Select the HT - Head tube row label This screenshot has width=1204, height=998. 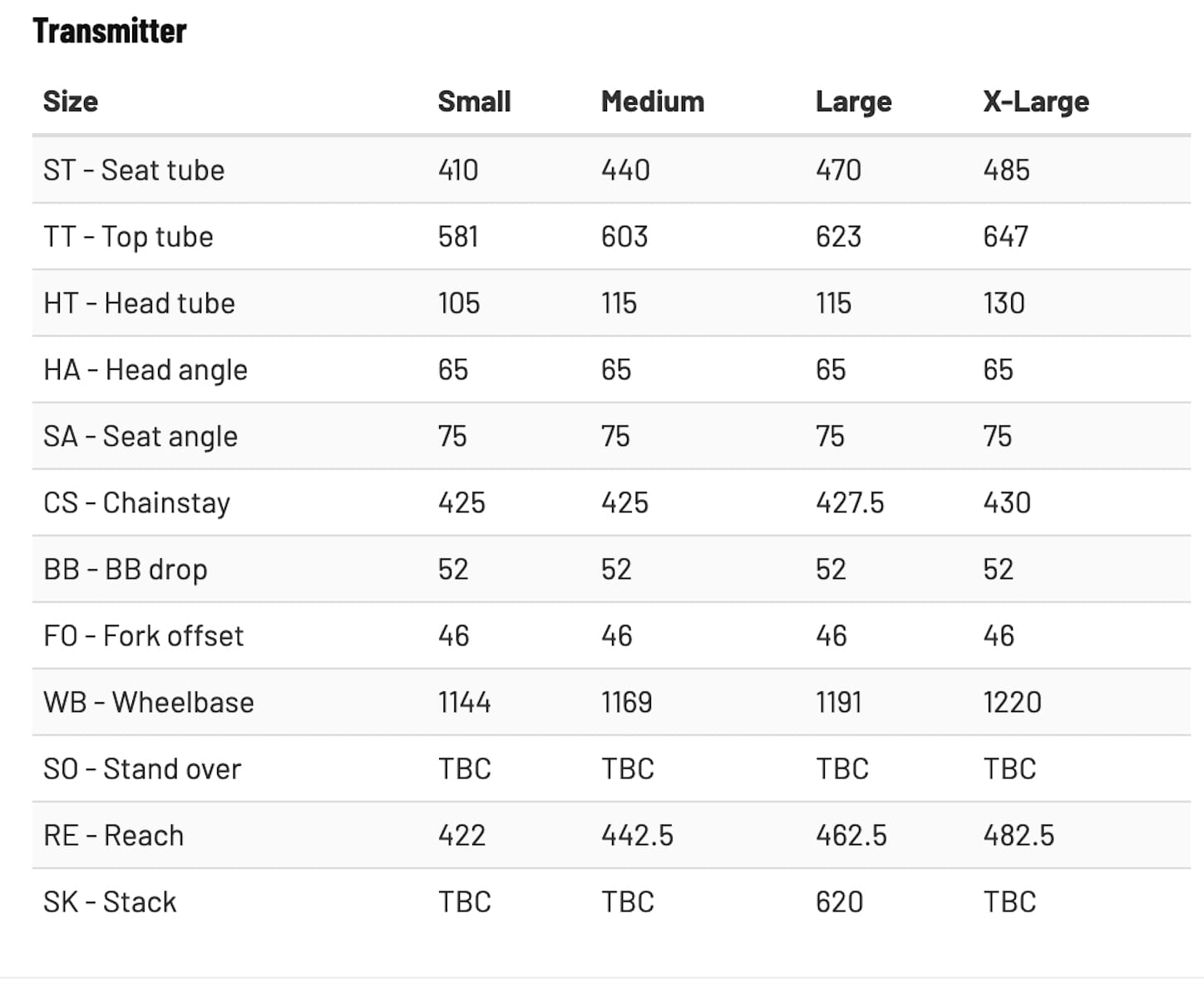(139, 304)
